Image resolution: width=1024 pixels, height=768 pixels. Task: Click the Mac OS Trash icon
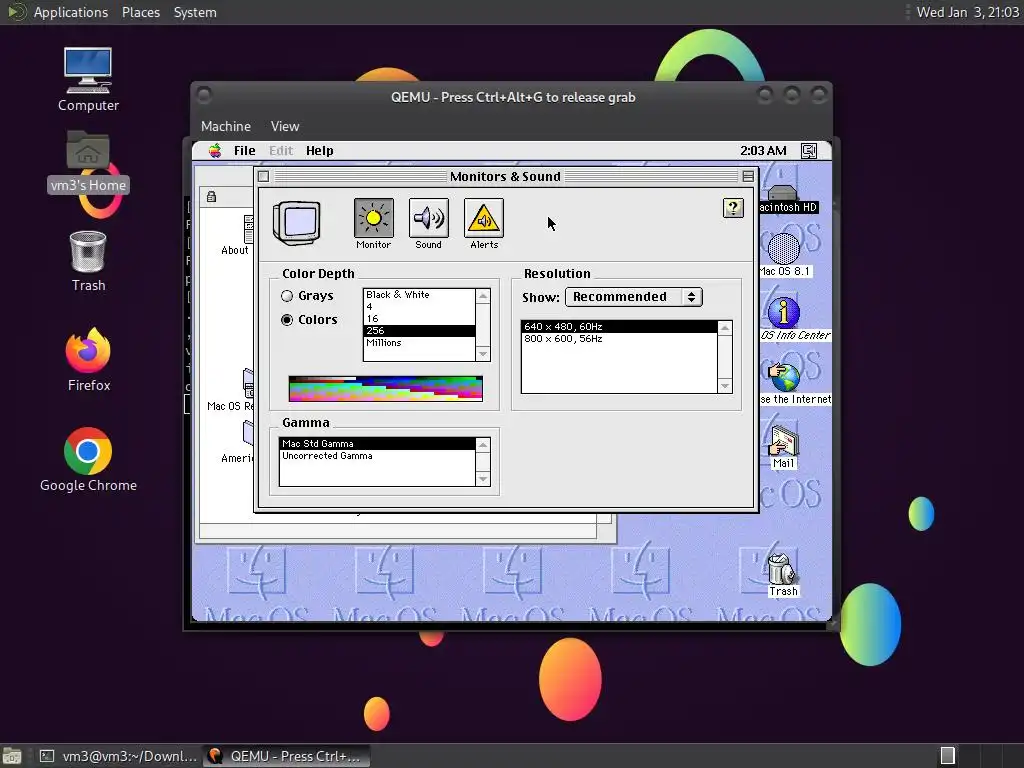(782, 569)
